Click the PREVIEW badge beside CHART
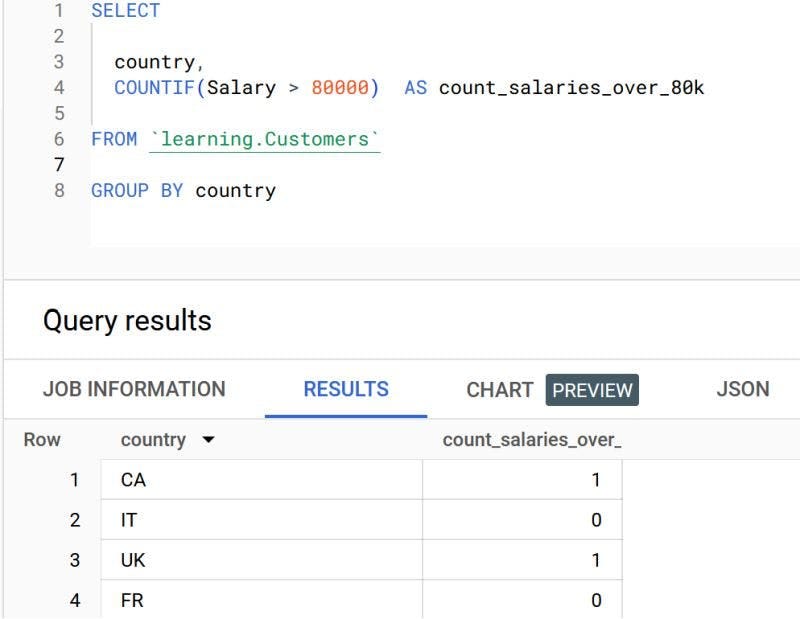This screenshot has width=800, height=619. tap(592, 390)
